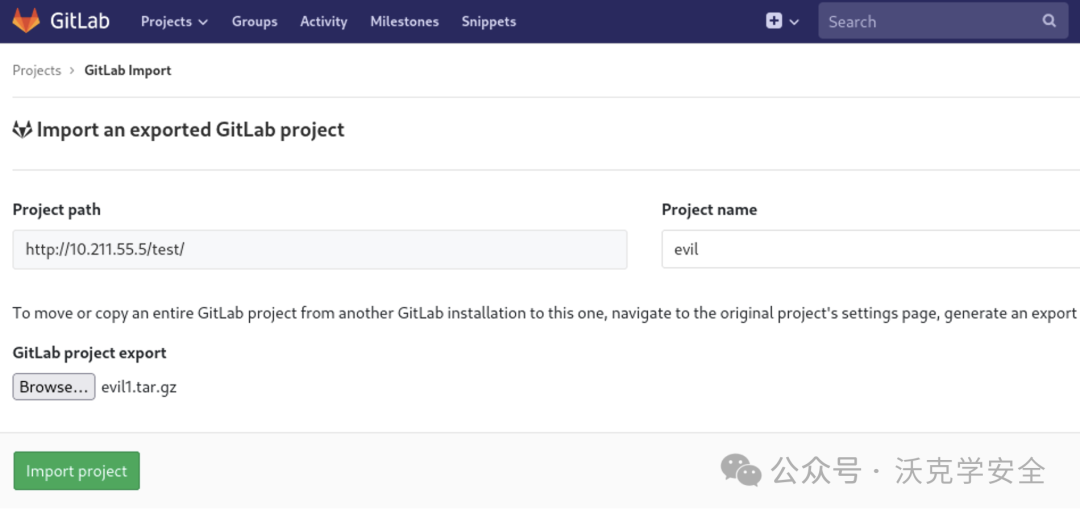Screen dimensions: 1080x514
Task: Click the plus icon in navbar
Action: [x=774, y=21]
